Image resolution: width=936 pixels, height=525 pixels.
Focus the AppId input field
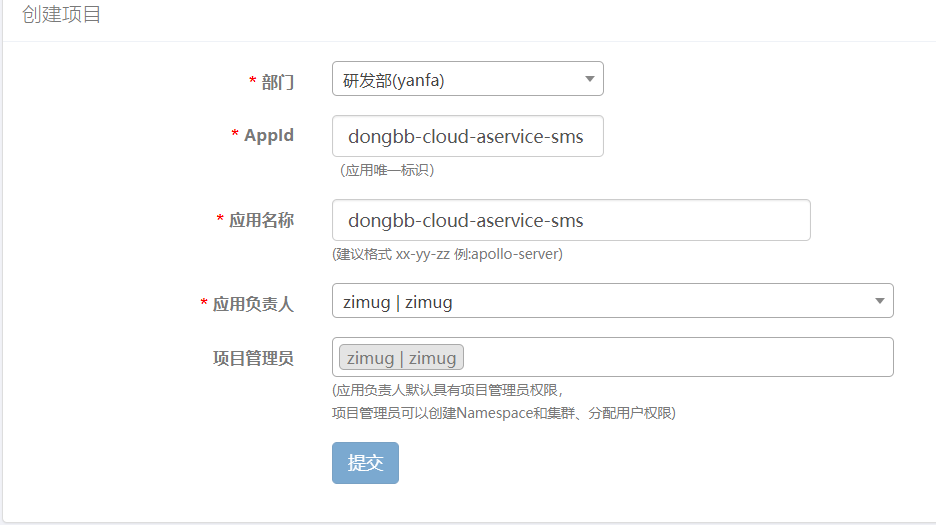pyautogui.click(x=467, y=137)
